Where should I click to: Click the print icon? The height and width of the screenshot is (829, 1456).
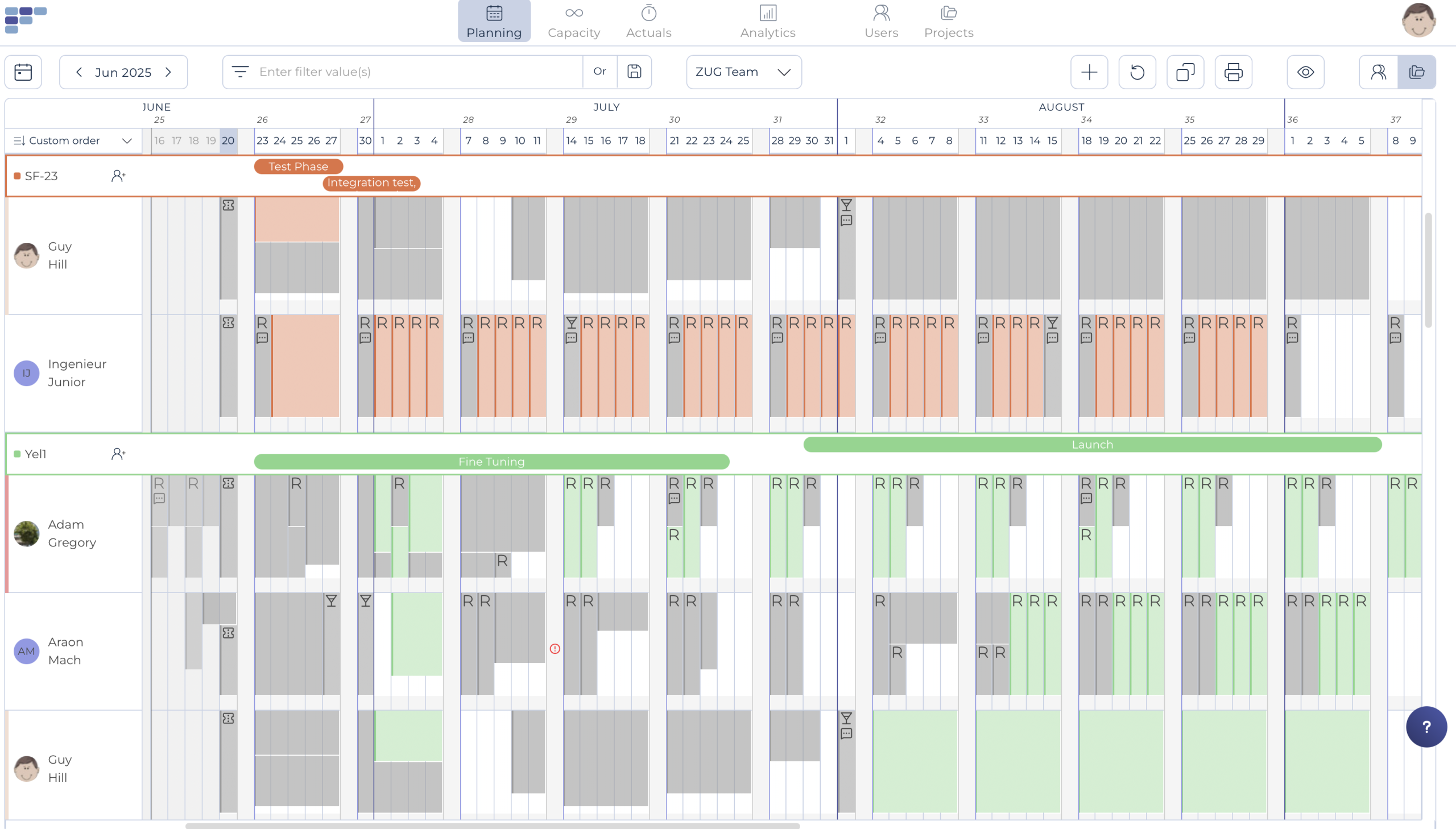coord(1233,72)
